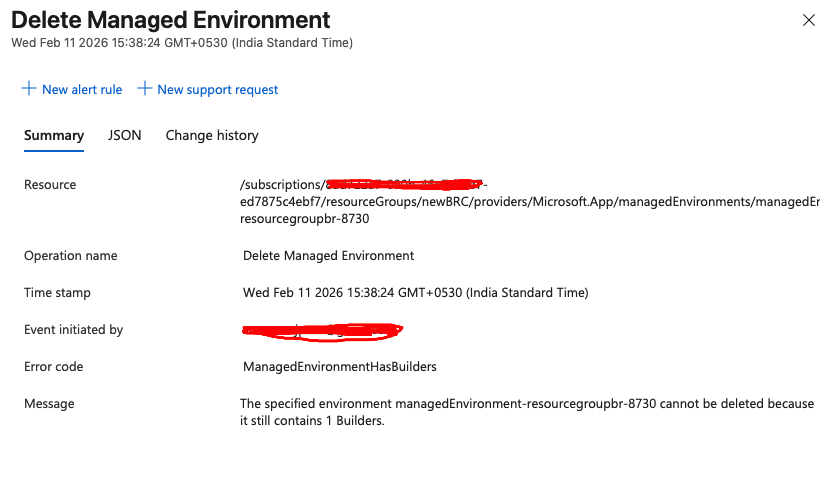Click the plus icon beside New alert rule
The height and width of the screenshot is (502, 831).
29,89
